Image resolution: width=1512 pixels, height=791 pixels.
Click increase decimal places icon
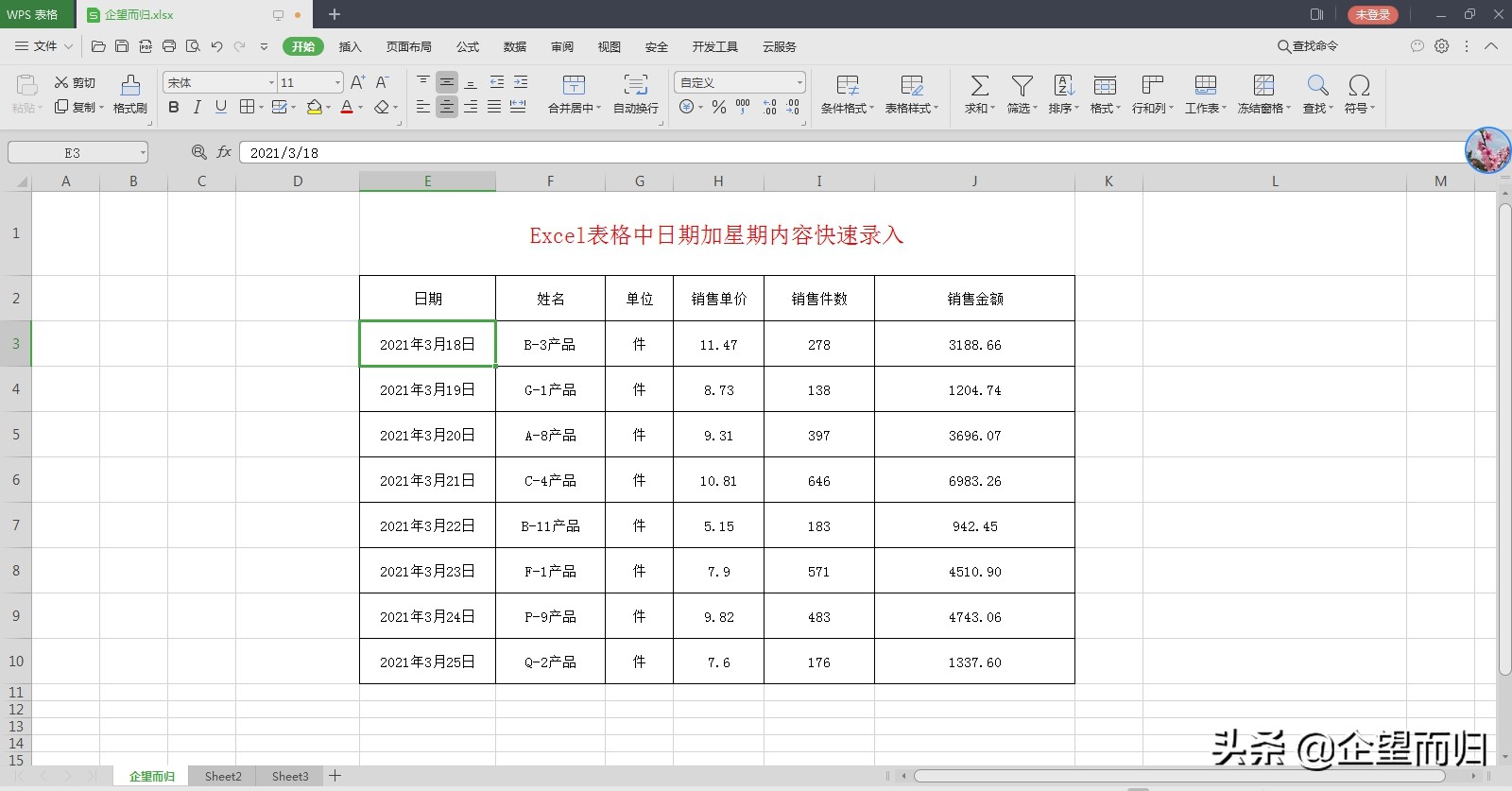point(770,107)
